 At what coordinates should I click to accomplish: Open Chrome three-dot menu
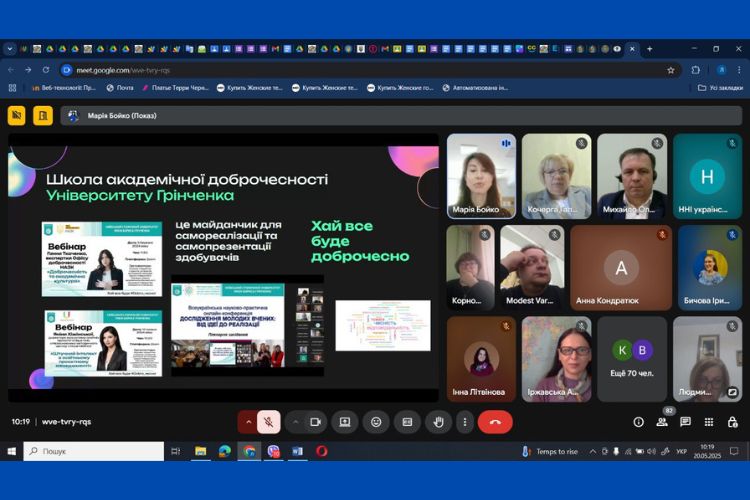point(739,70)
